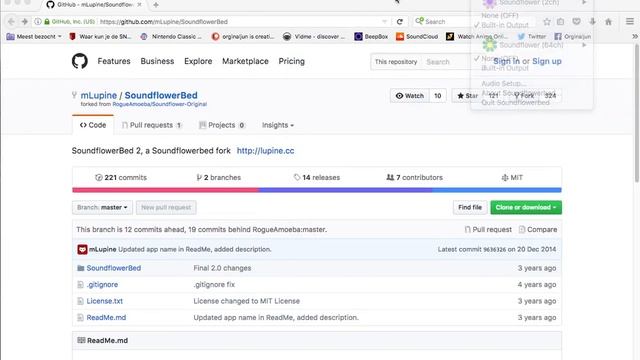Open the Waar kun je de SN bookmark
This screenshot has height=360, width=640.
pyautogui.click(x=100, y=36)
